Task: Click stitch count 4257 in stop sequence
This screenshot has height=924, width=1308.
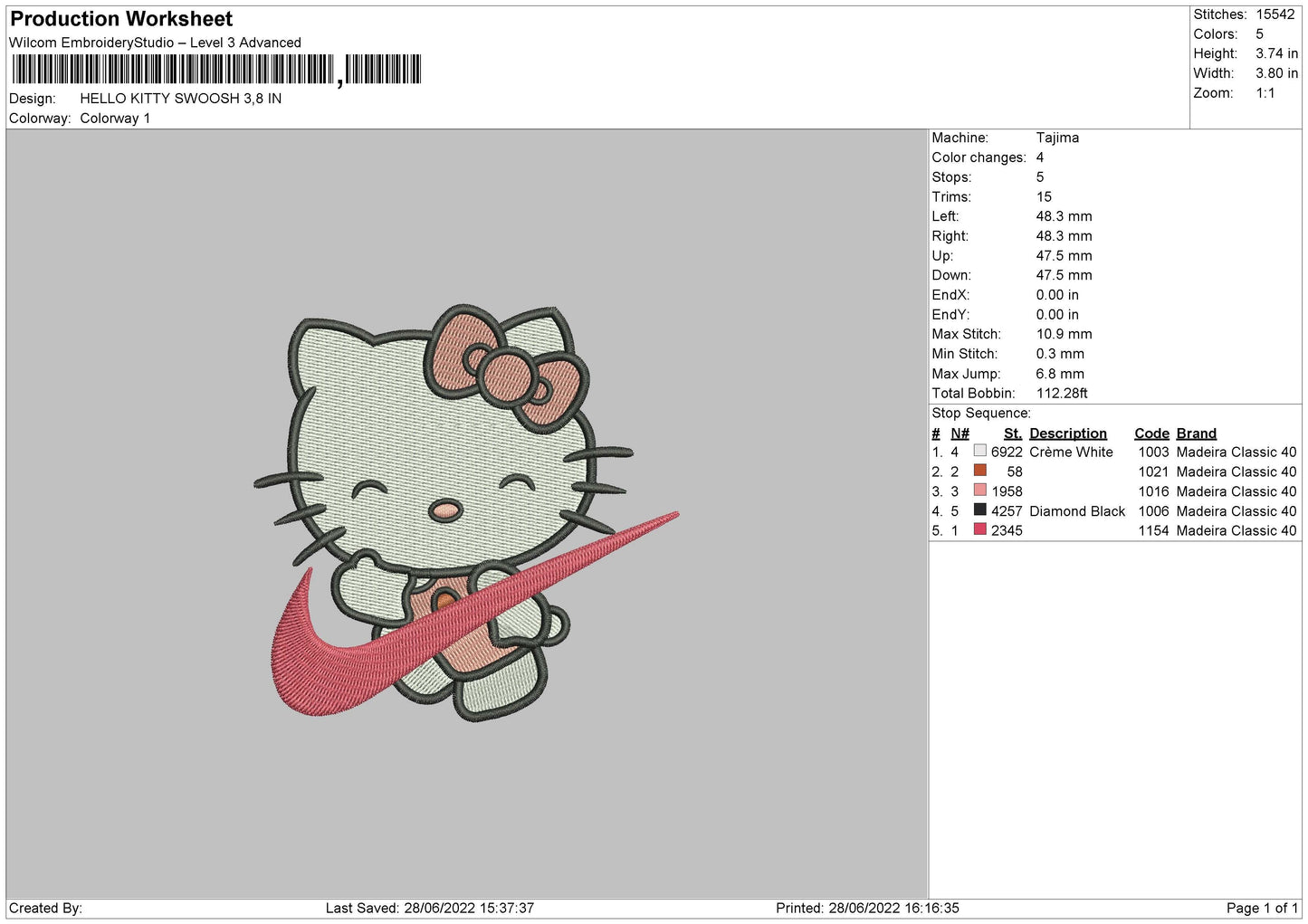Action: pyautogui.click(x=1007, y=511)
